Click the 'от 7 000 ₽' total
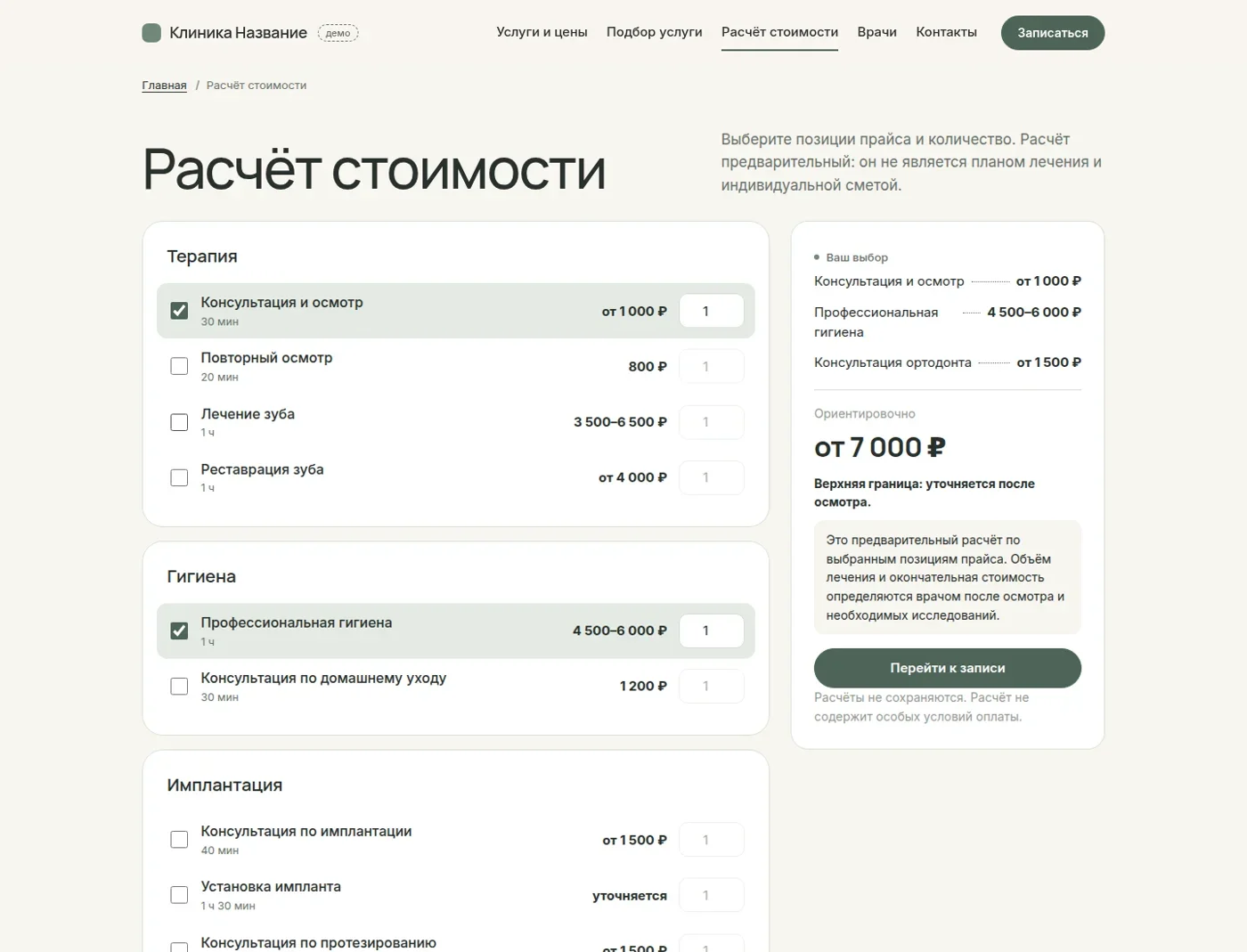1247x952 pixels. [x=879, y=447]
